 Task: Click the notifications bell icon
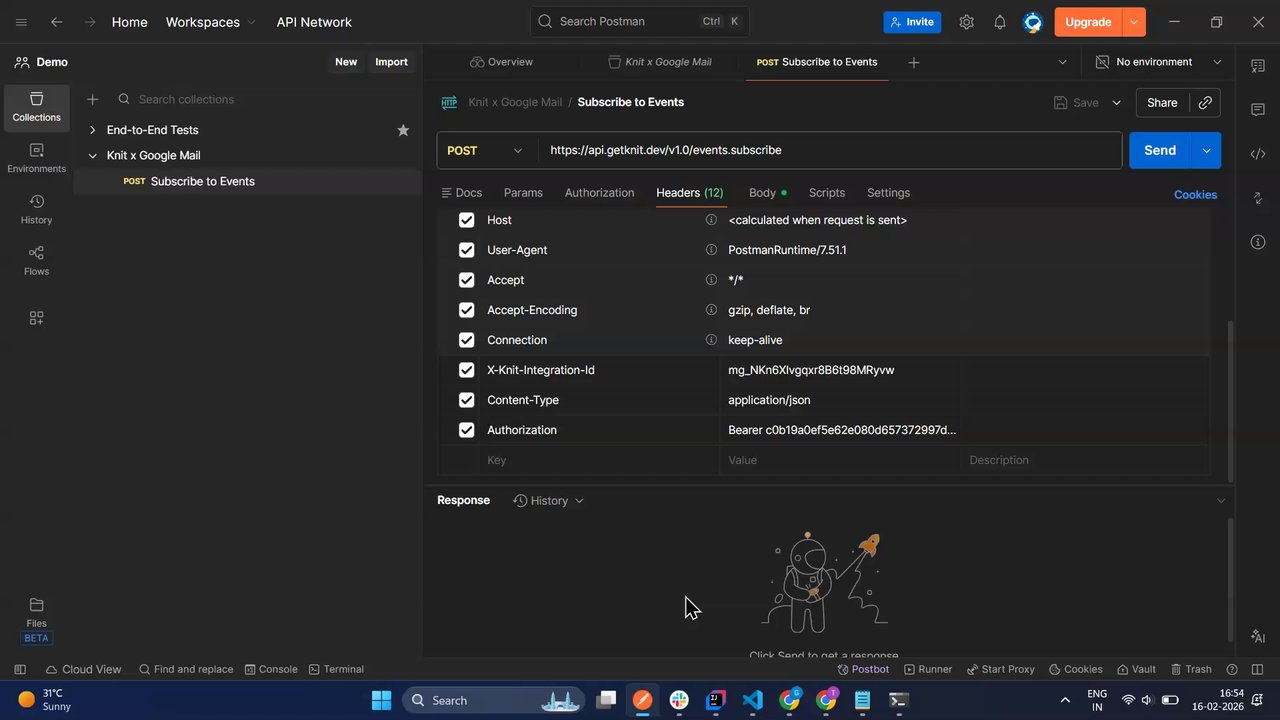point(999,22)
